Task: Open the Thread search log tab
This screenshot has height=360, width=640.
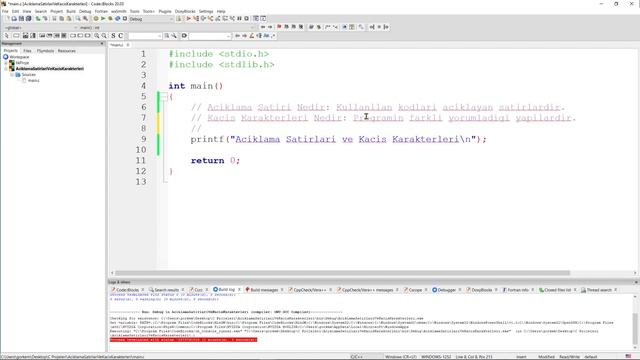Action: point(598,290)
